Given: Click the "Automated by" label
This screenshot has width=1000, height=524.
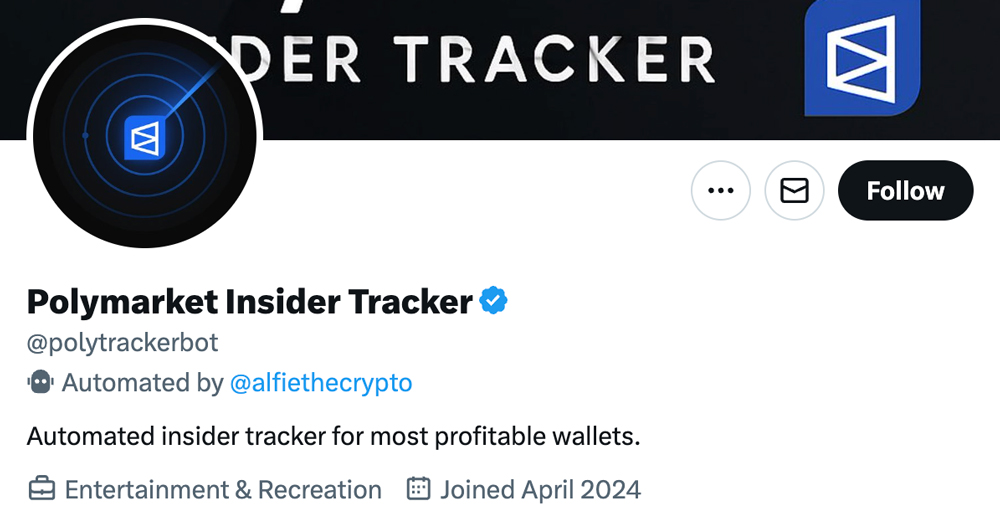Looking at the screenshot, I should point(142,383).
